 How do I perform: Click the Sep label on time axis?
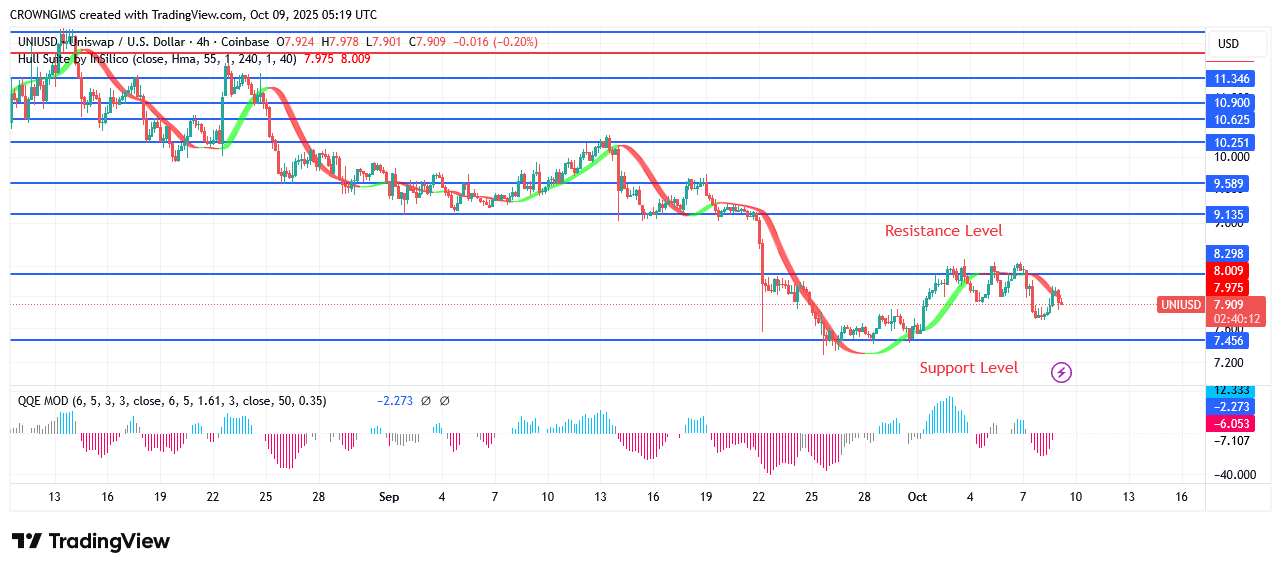click(389, 497)
